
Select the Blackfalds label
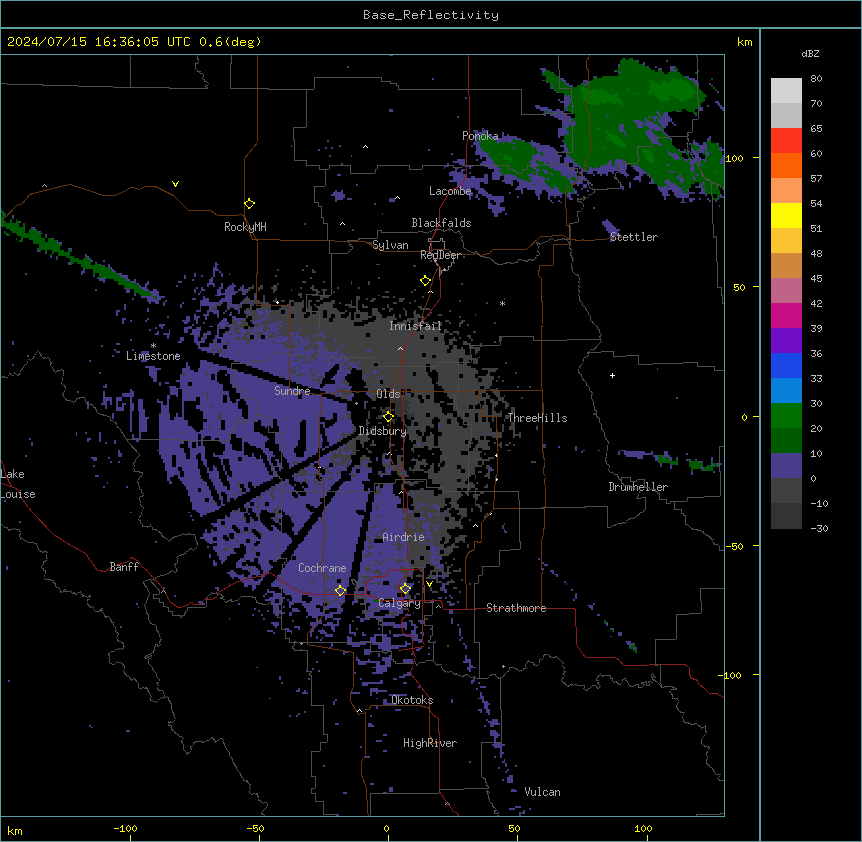click(441, 223)
